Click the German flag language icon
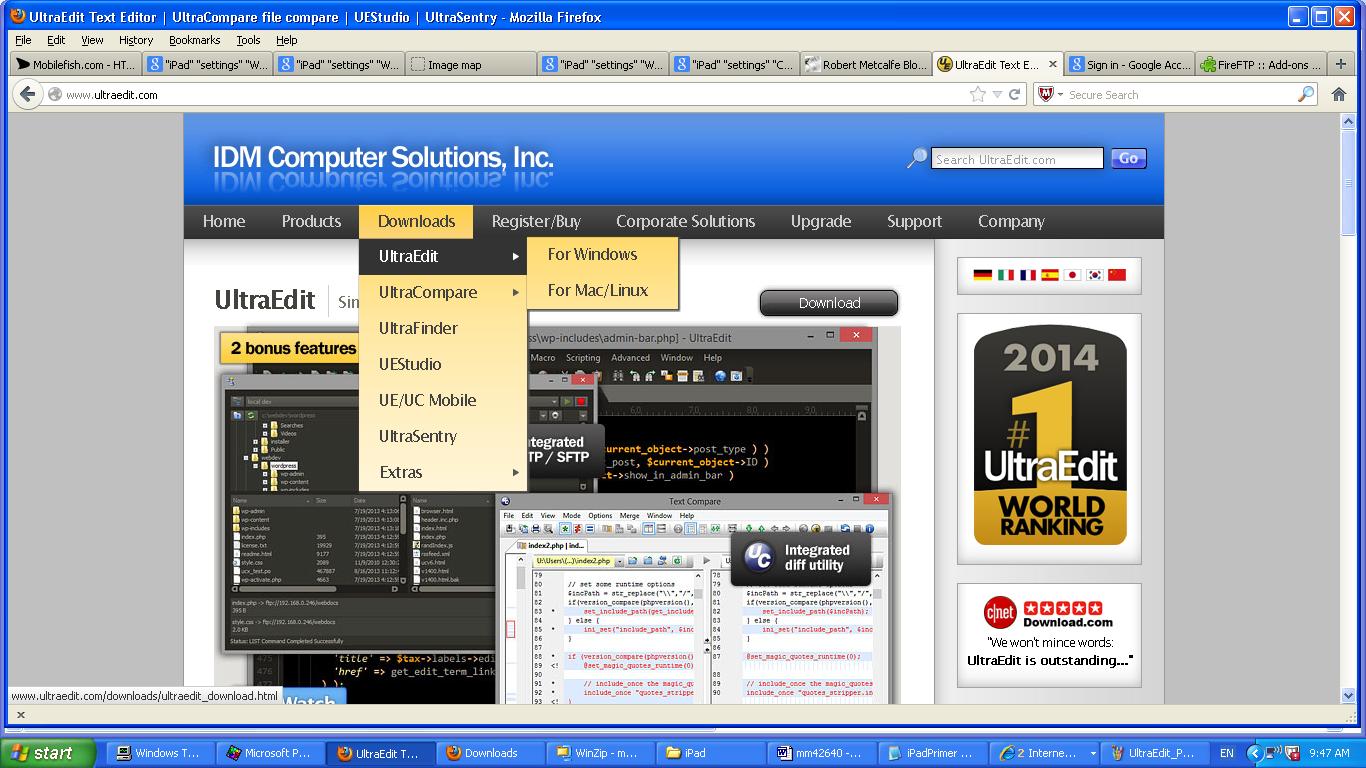The image size is (1366, 768). point(982,275)
